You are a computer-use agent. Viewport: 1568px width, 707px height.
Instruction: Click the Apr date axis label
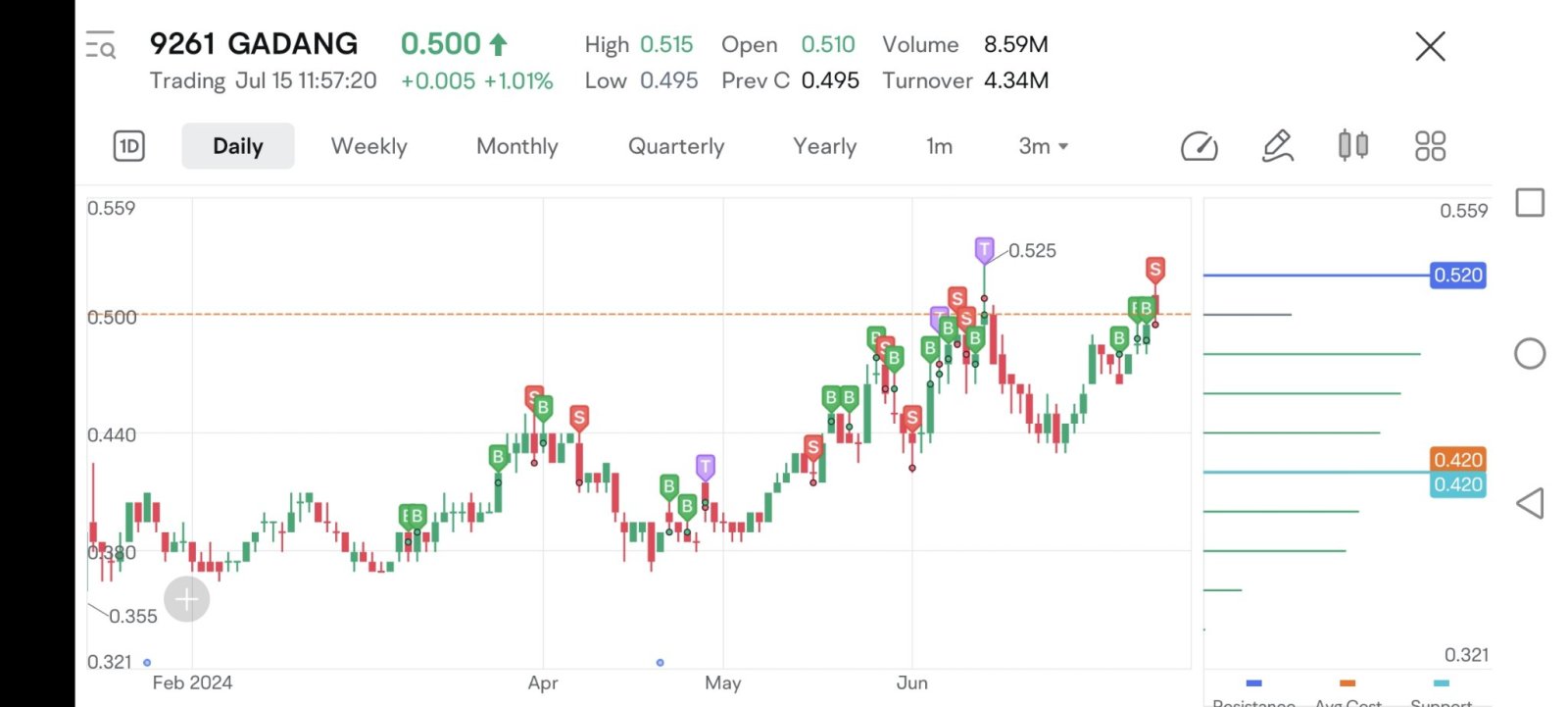point(543,682)
